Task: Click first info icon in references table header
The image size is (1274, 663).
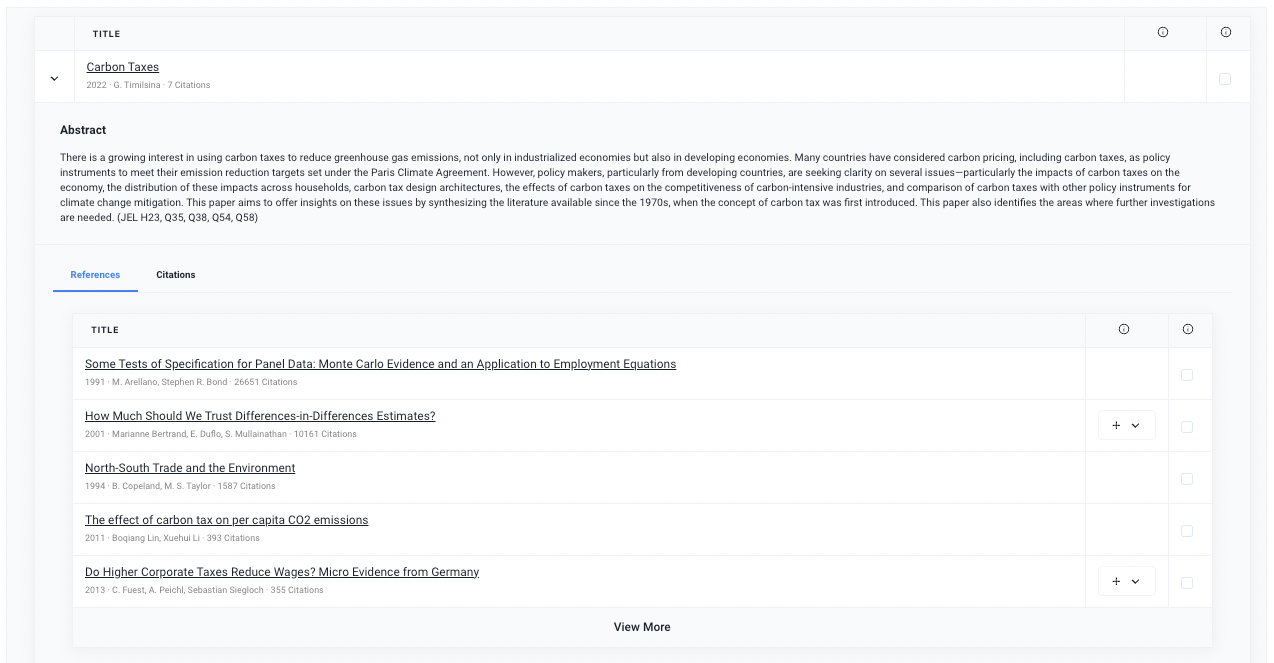Action: coord(1124,329)
